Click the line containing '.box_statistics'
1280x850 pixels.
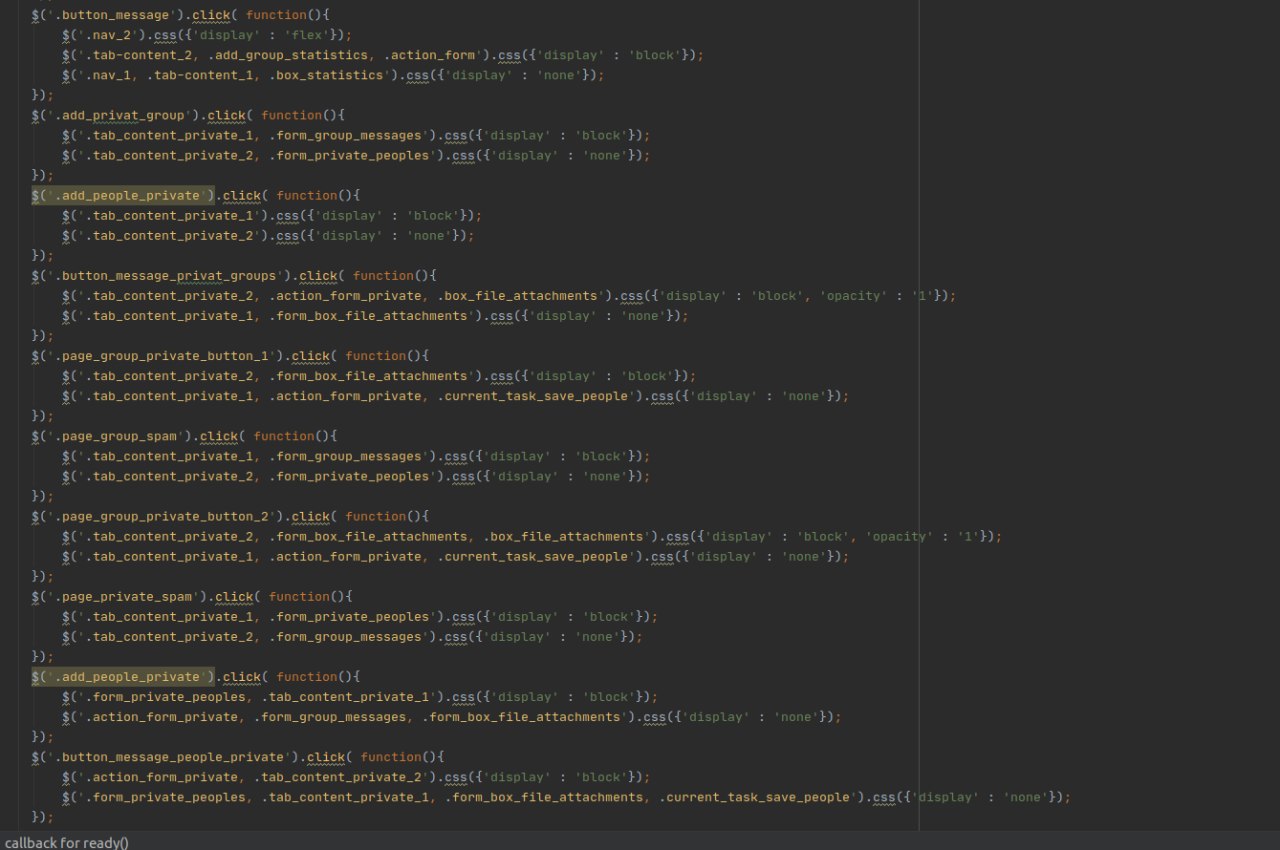point(333,76)
